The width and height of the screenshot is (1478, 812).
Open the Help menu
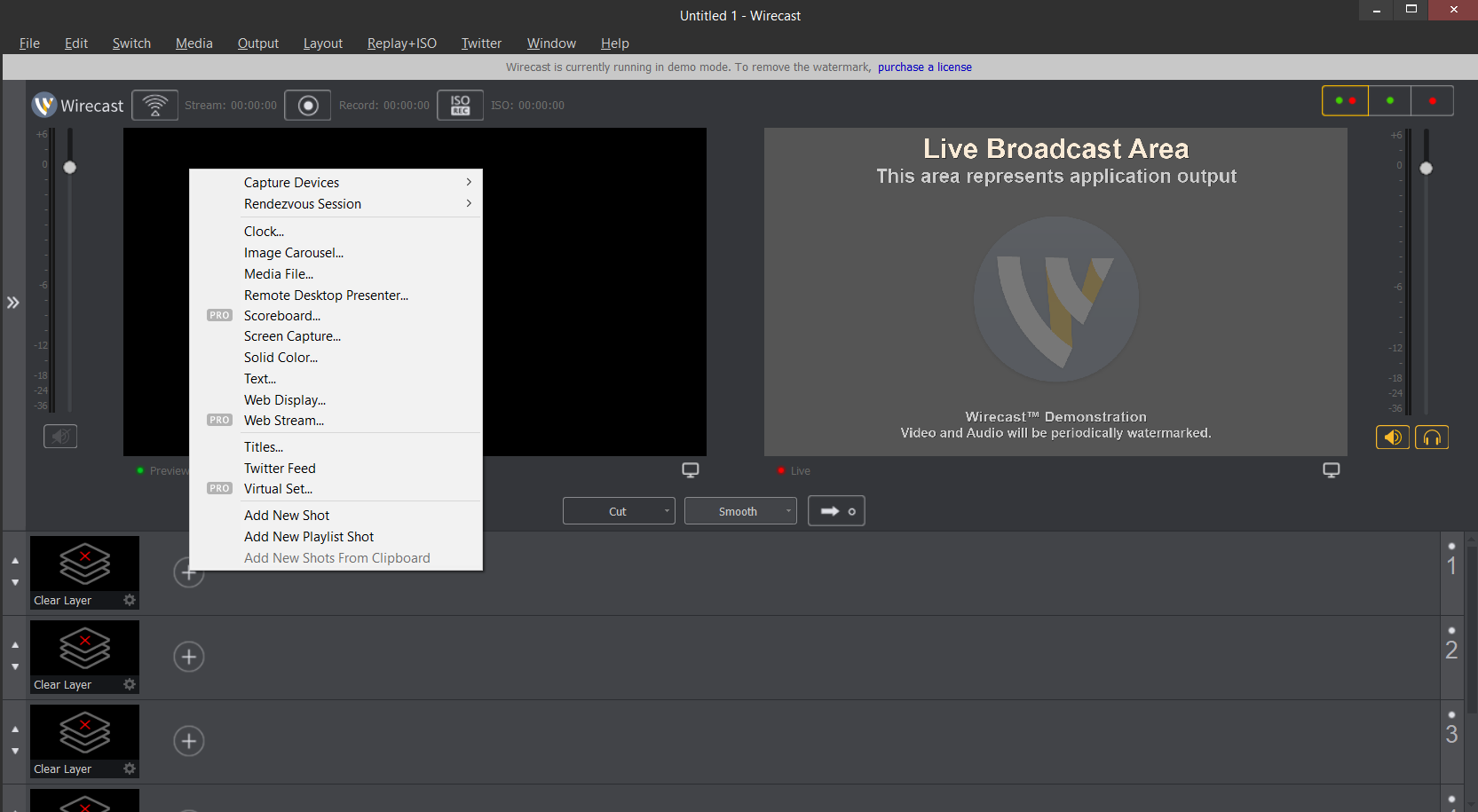click(614, 43)
